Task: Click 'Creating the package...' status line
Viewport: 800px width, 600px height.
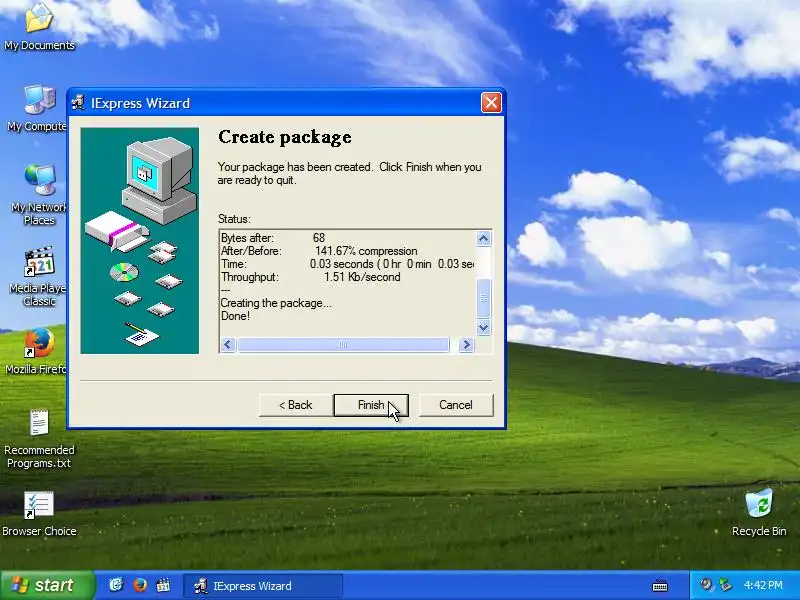Action: click(x=276, y=303)
